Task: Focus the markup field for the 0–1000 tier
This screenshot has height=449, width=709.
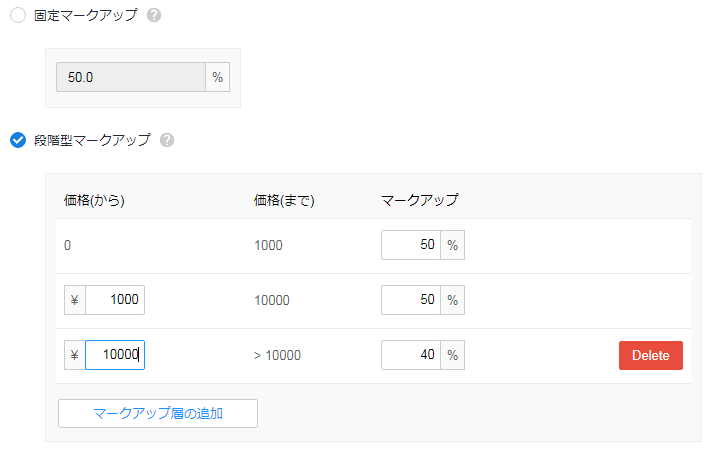Action: (411, 245)
